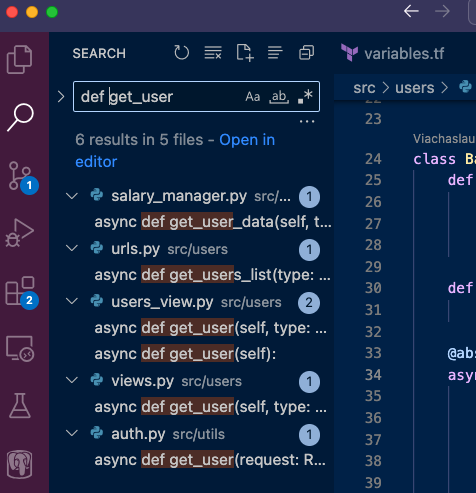
Task: Click the Go Forward arrow
Action: pos(442,11)
